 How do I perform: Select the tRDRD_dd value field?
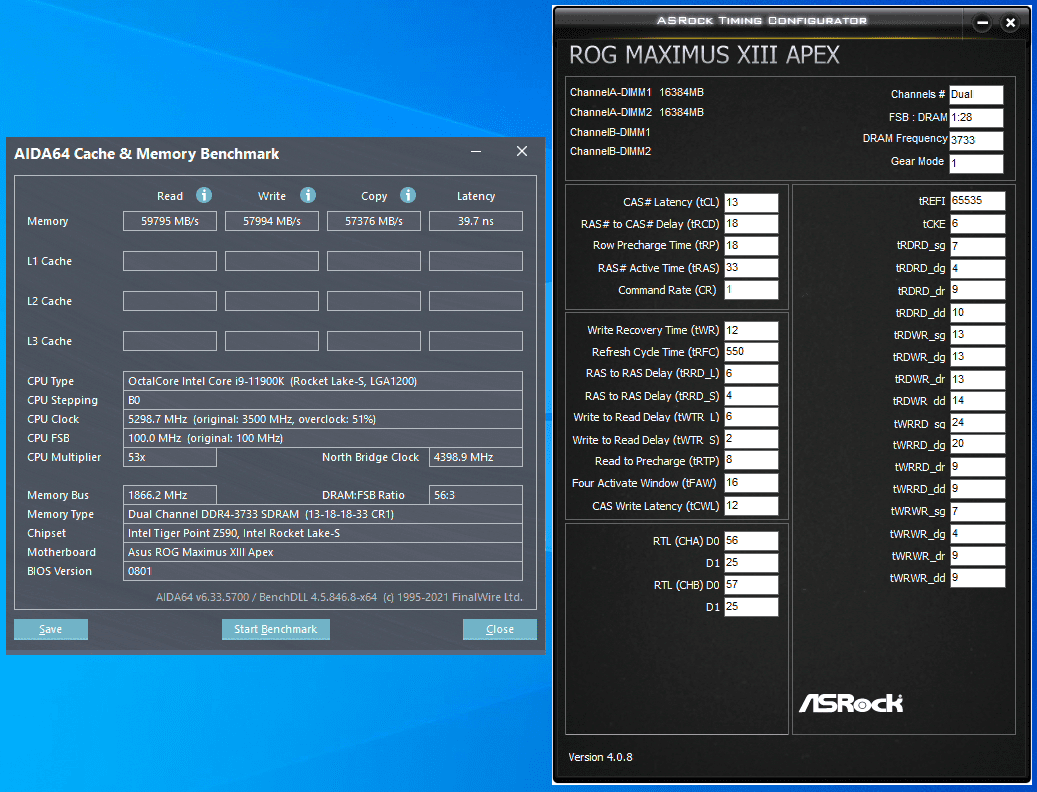(x=977, y=313)
